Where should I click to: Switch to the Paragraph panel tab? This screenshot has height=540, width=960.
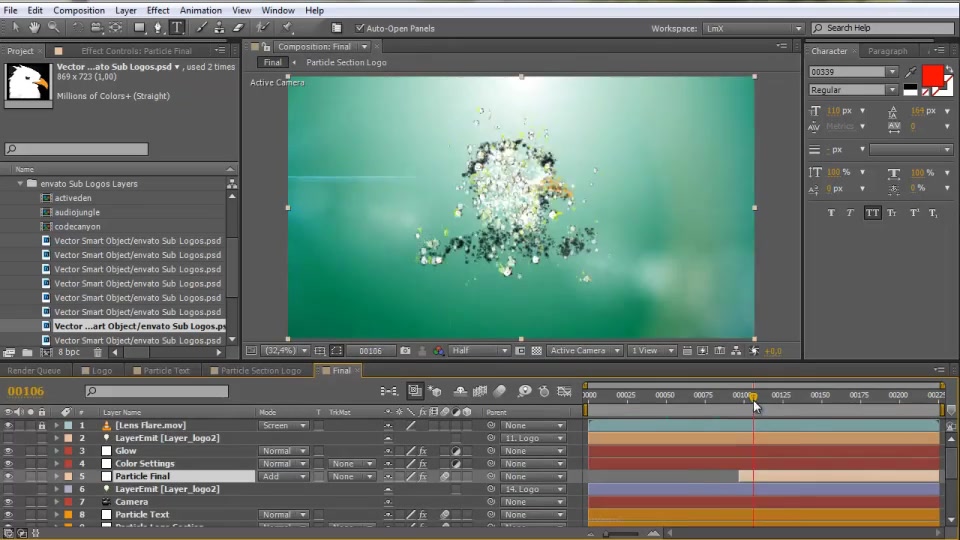click(887, 51)
